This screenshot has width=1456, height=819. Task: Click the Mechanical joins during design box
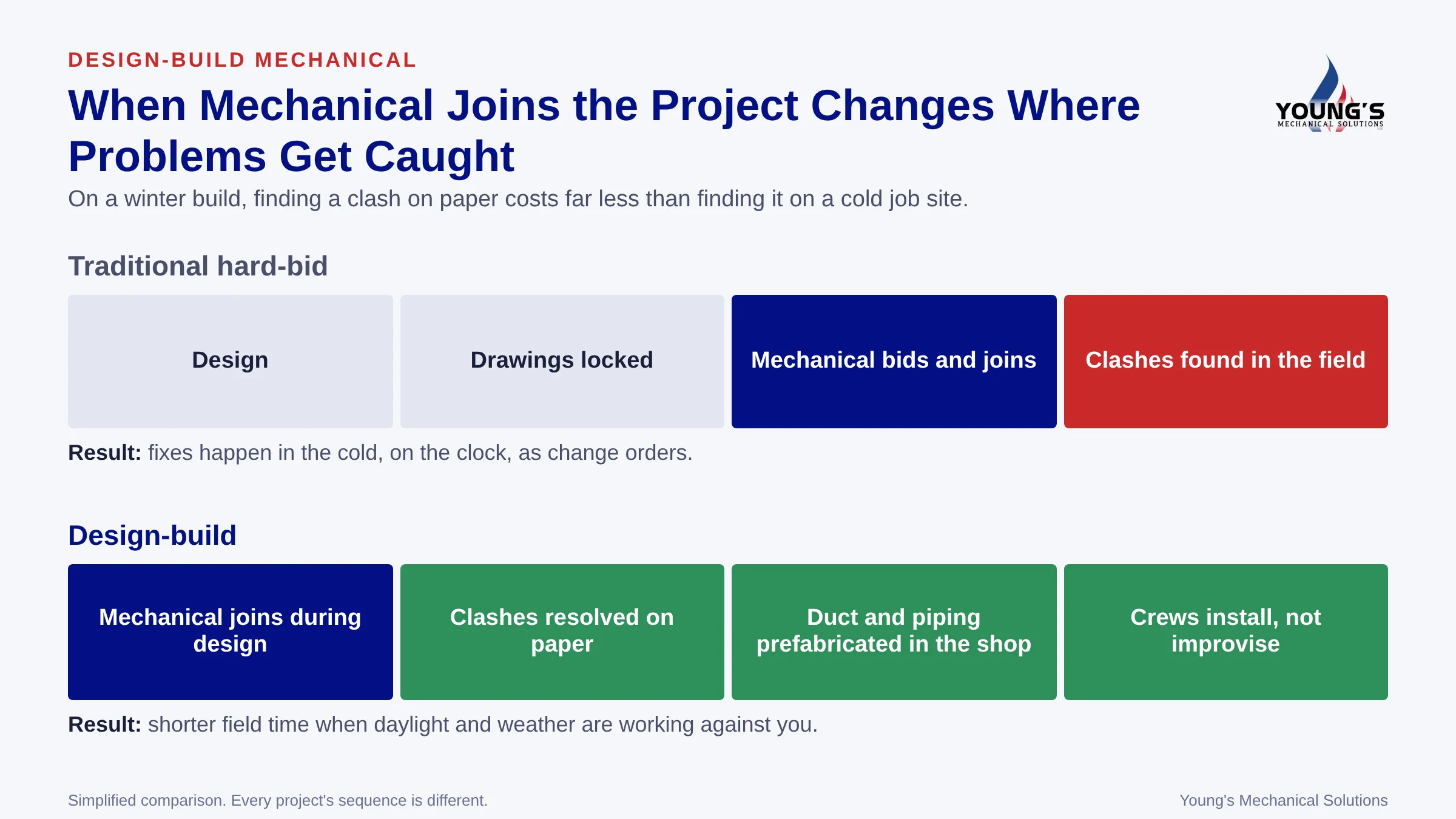pos(231,632)
